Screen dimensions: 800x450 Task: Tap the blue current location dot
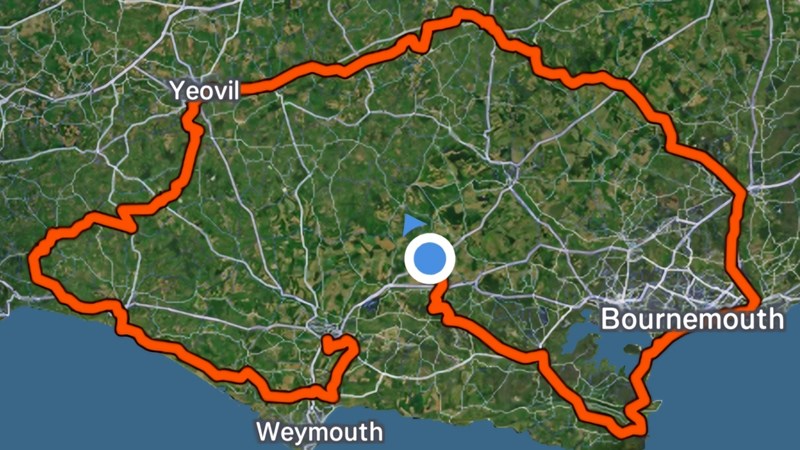pos(430,259)
